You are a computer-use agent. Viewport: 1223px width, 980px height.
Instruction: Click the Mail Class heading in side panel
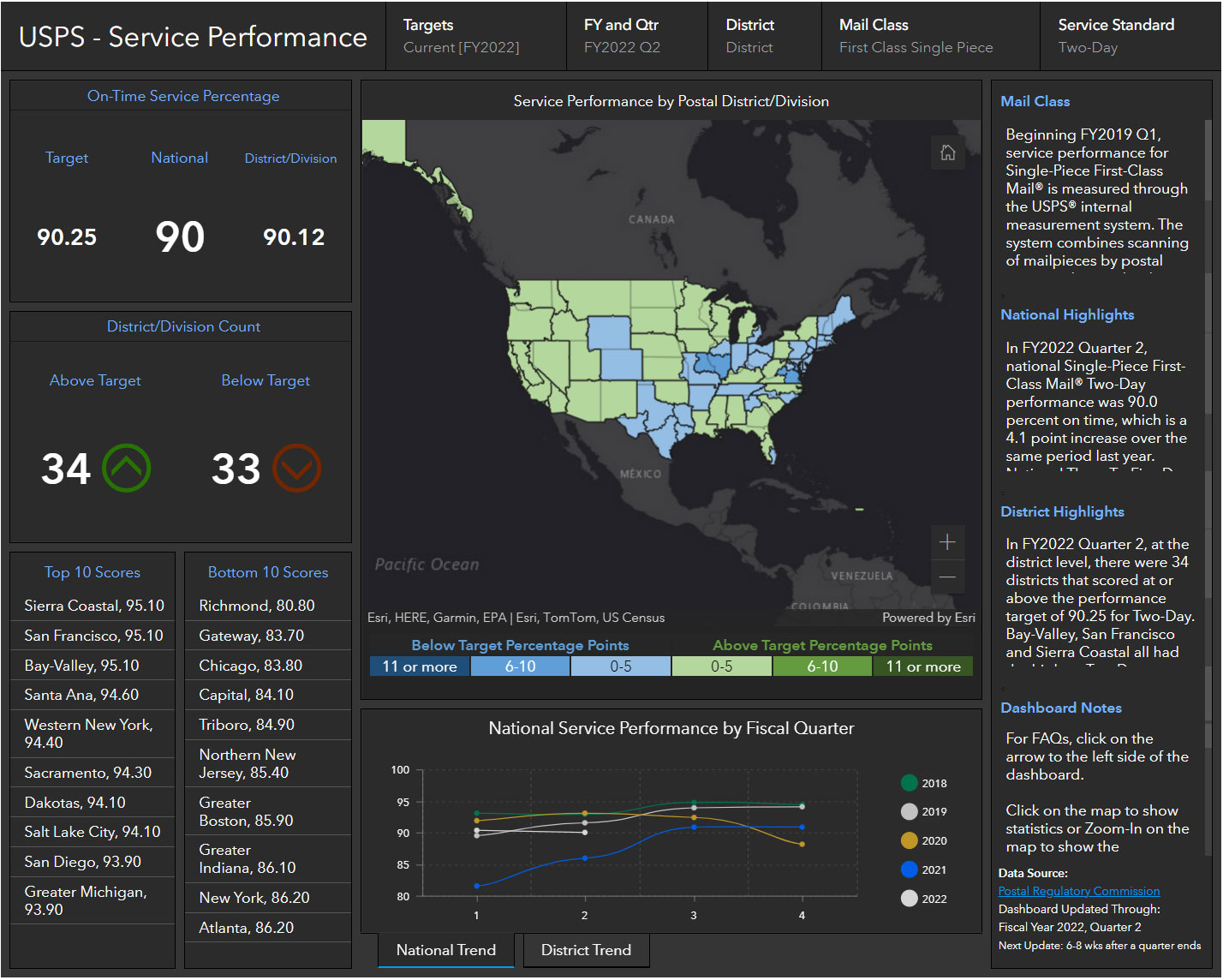coord(1035,101)
